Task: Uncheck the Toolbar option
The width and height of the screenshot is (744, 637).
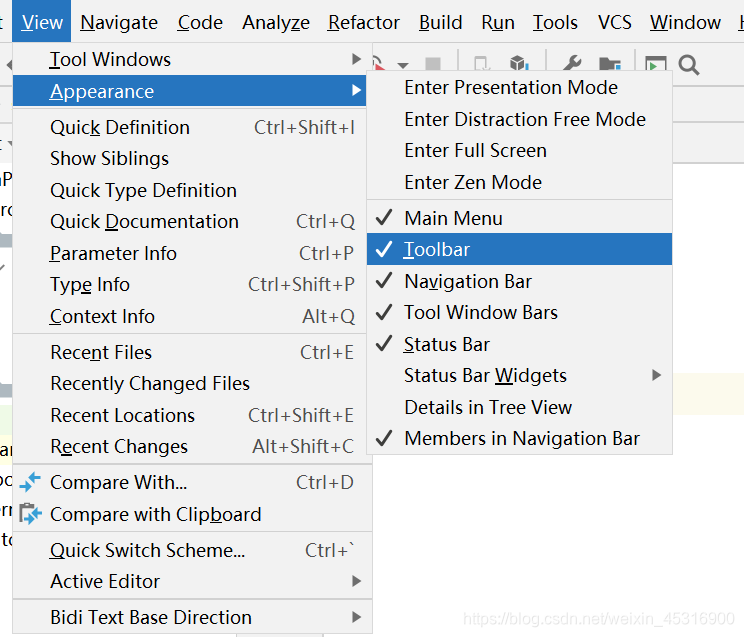Action: (519, 249)
